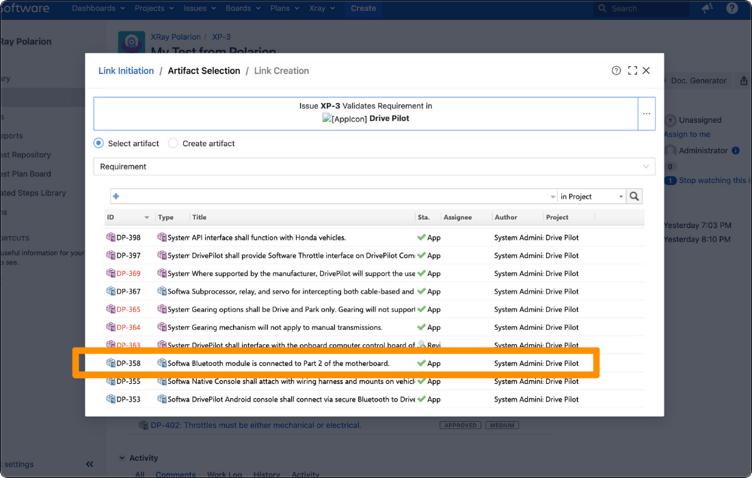Click the item icon beside DP-355
The width and height of the screenshot is (752, 478).
[x=110, y=381]
